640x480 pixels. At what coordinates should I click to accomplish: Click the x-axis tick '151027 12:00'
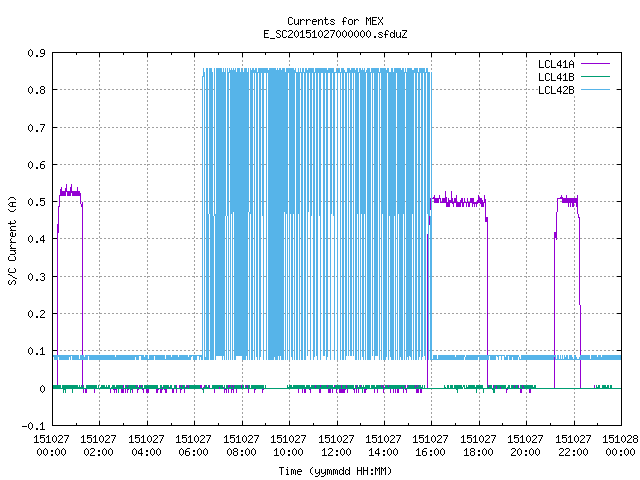click(x=336, y=446)
